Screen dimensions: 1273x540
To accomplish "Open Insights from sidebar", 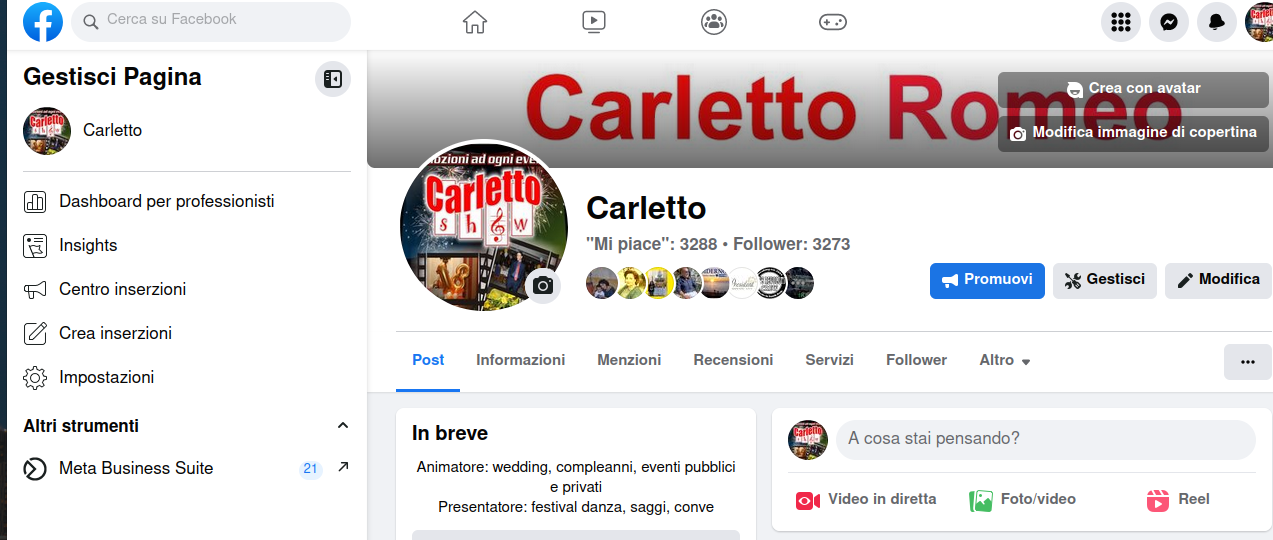I will click(187, 246).
